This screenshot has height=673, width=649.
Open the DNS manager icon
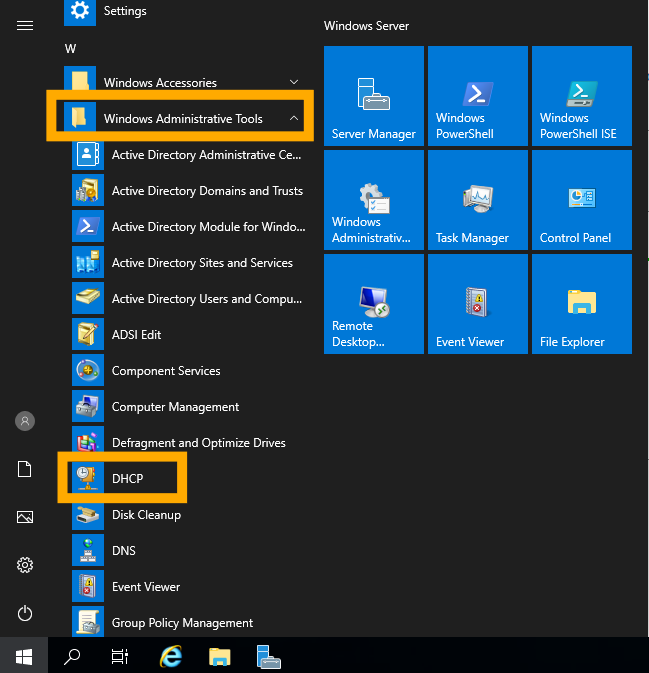coord(88,550)
